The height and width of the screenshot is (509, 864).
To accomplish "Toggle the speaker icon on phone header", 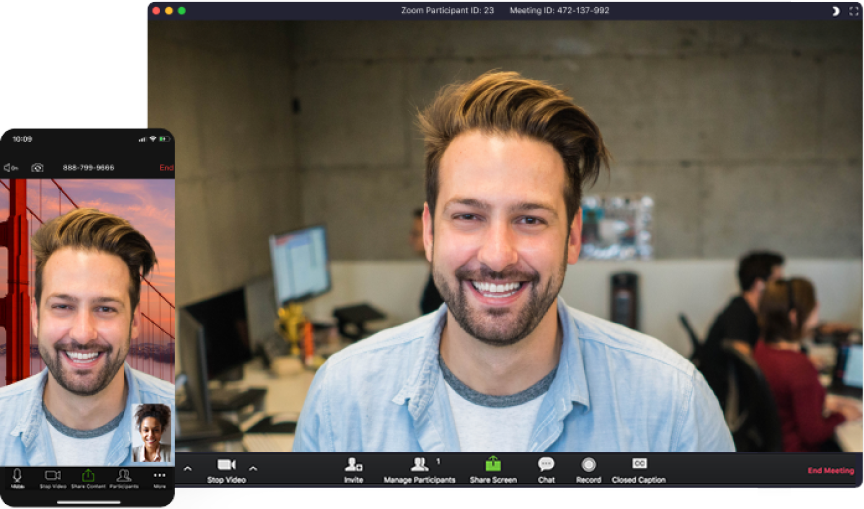I will [10, 167].
